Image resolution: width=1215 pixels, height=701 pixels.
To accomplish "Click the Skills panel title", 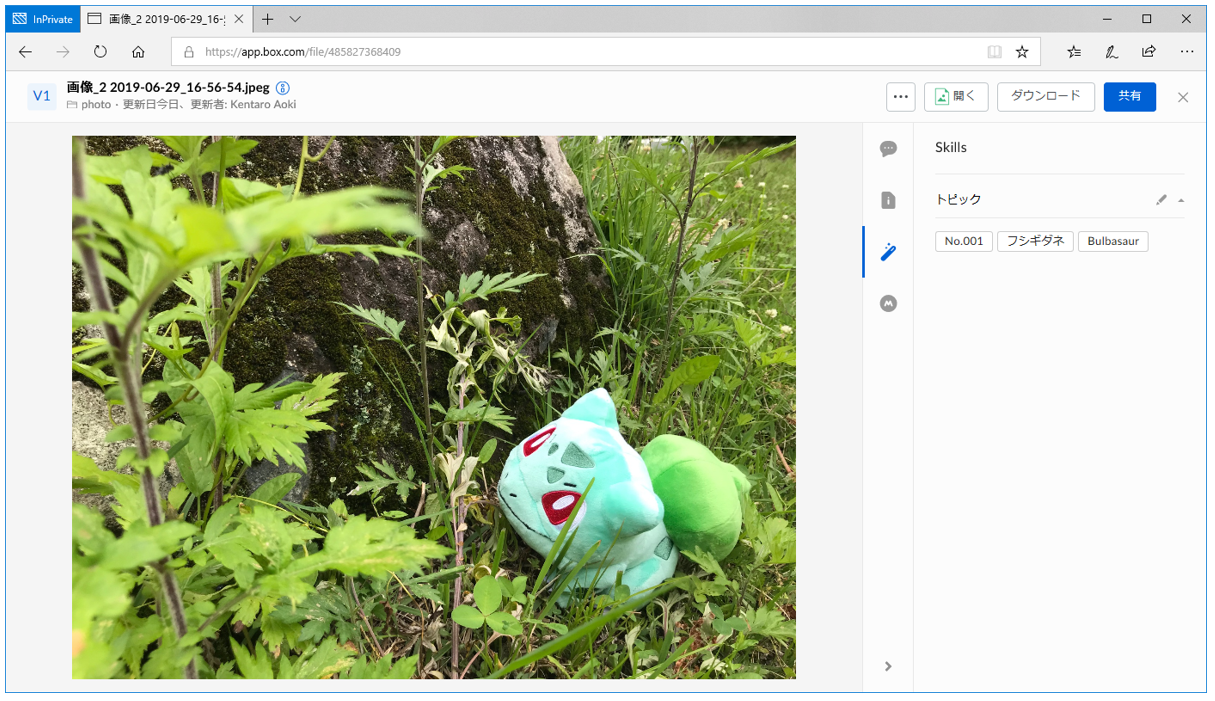I will (951, 147).
